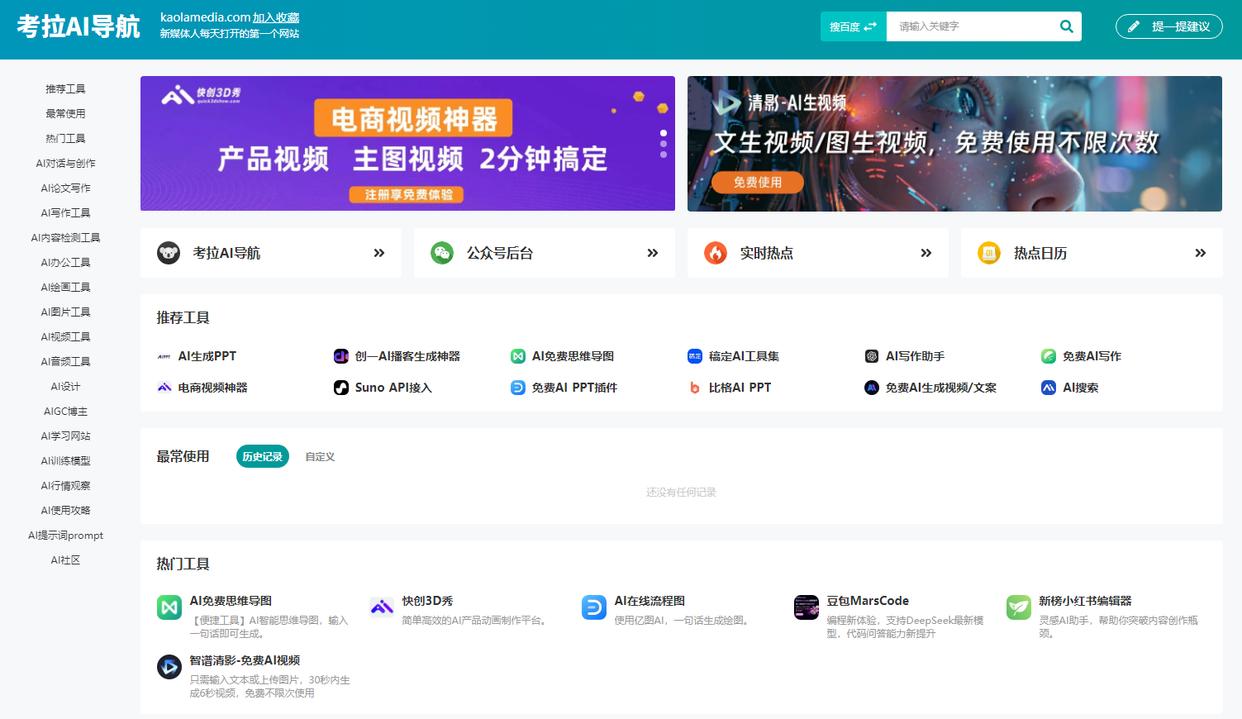Click the 比格AI PPT icon
1242x719 pixels.
(695, 387)
